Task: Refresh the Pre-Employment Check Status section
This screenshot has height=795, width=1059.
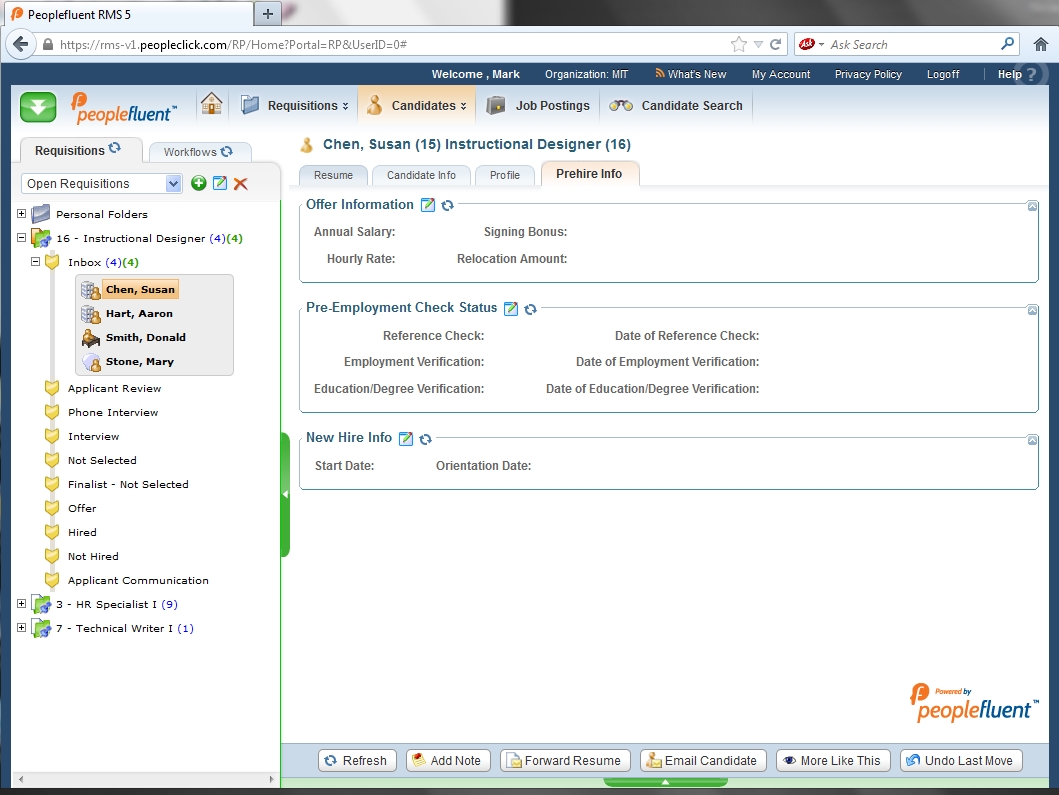Action: pos(531,309)
